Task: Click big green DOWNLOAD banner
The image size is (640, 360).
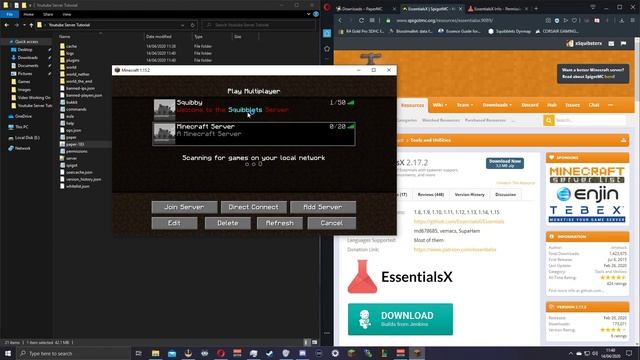Action: point(400,319)
